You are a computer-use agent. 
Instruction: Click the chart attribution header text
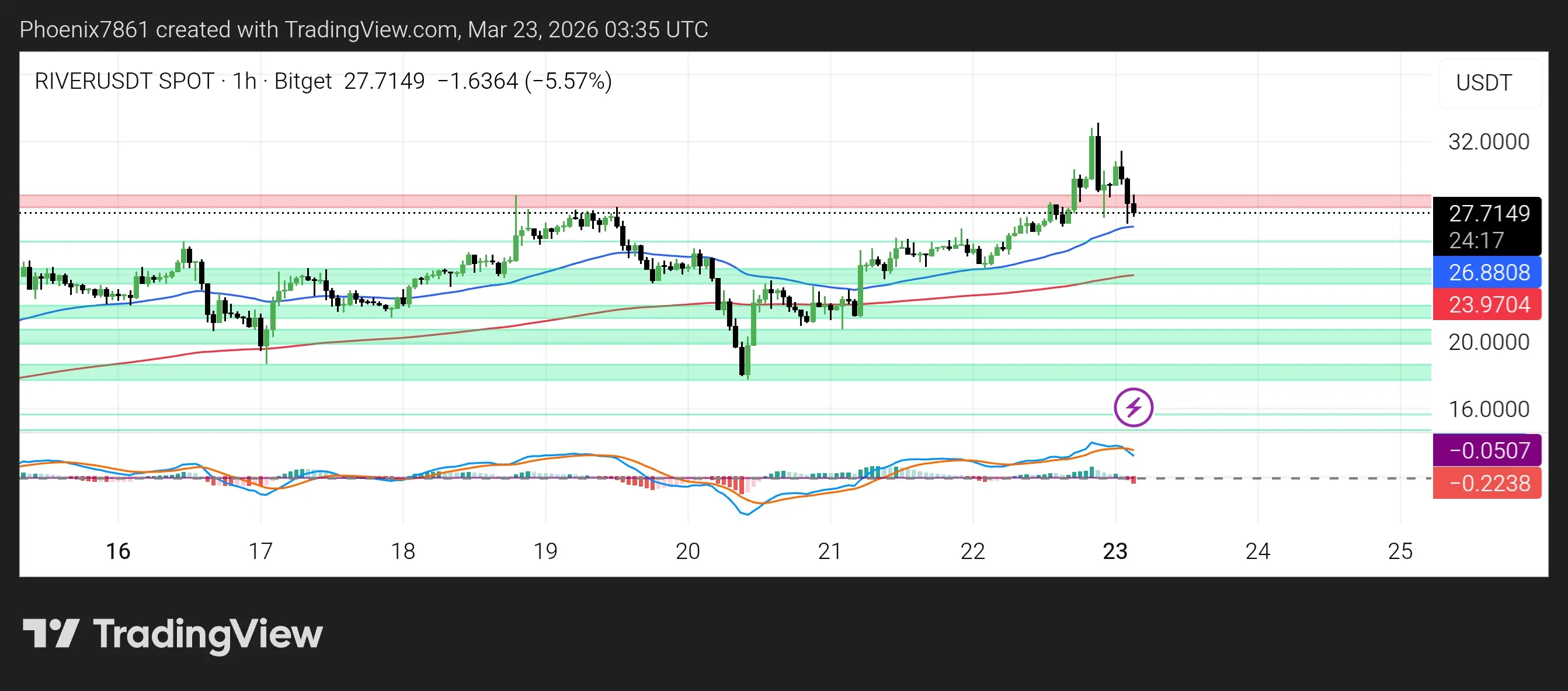[363, 29]
